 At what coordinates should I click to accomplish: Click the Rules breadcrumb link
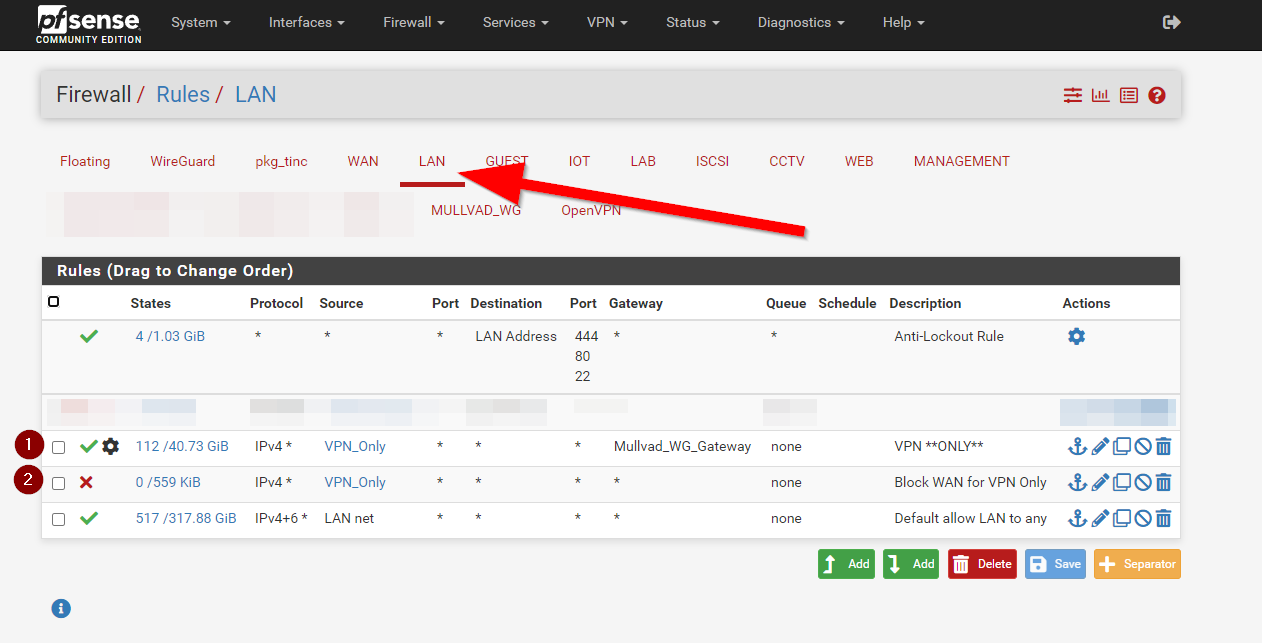click(183, 95)
